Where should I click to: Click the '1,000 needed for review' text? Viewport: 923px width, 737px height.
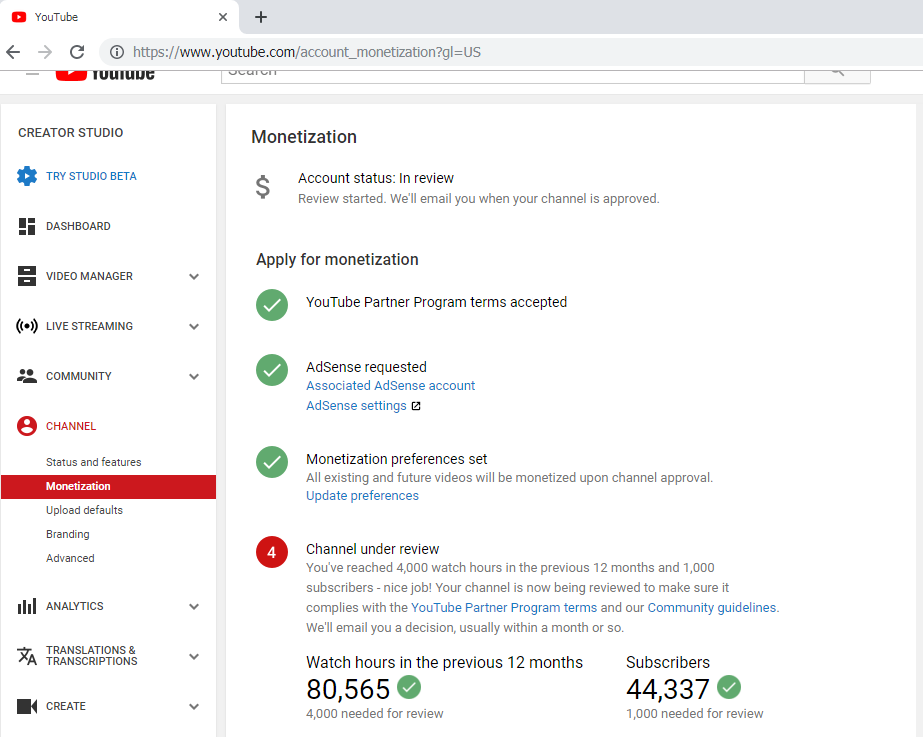click(x=695, y=713)
